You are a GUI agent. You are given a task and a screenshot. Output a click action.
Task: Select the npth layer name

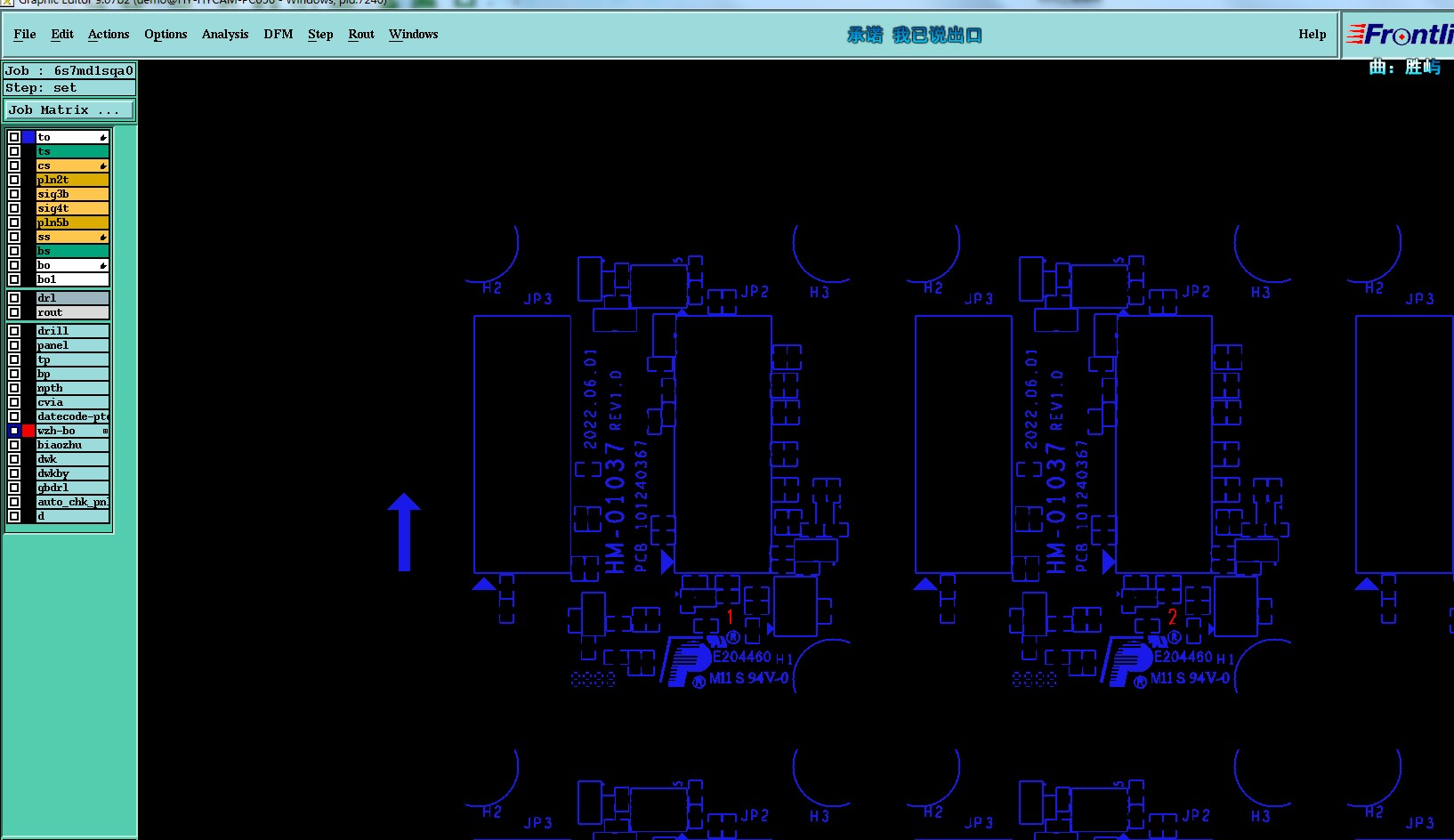pyautogui.click(x=72, y=388)
